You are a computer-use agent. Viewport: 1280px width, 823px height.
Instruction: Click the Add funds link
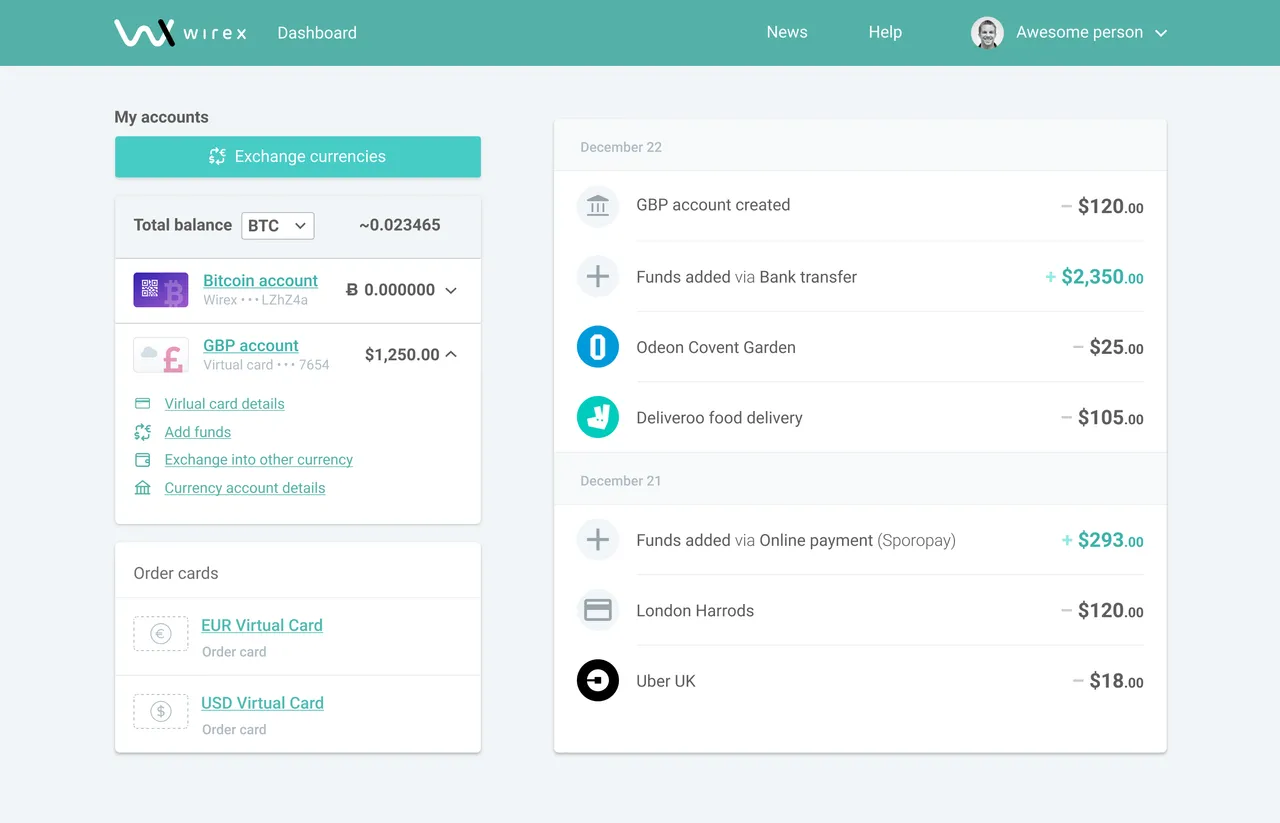(x=198, y=432)
